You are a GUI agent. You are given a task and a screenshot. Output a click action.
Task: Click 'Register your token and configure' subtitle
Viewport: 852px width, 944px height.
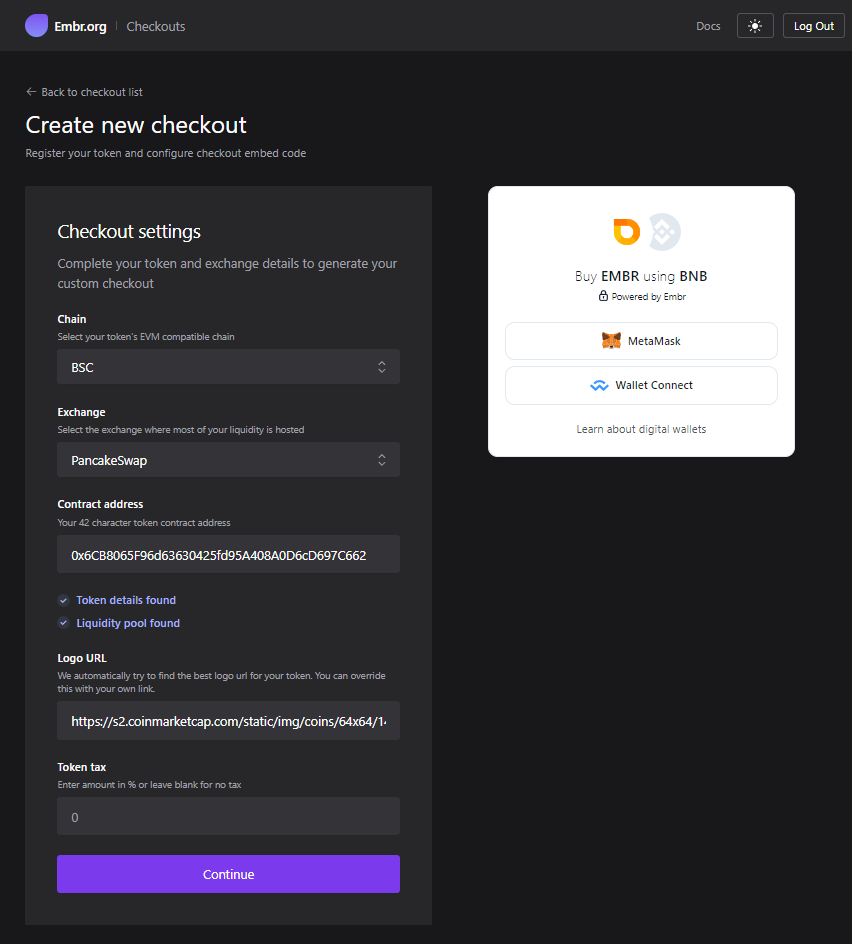pyautogui.click(x=166, y=153)
